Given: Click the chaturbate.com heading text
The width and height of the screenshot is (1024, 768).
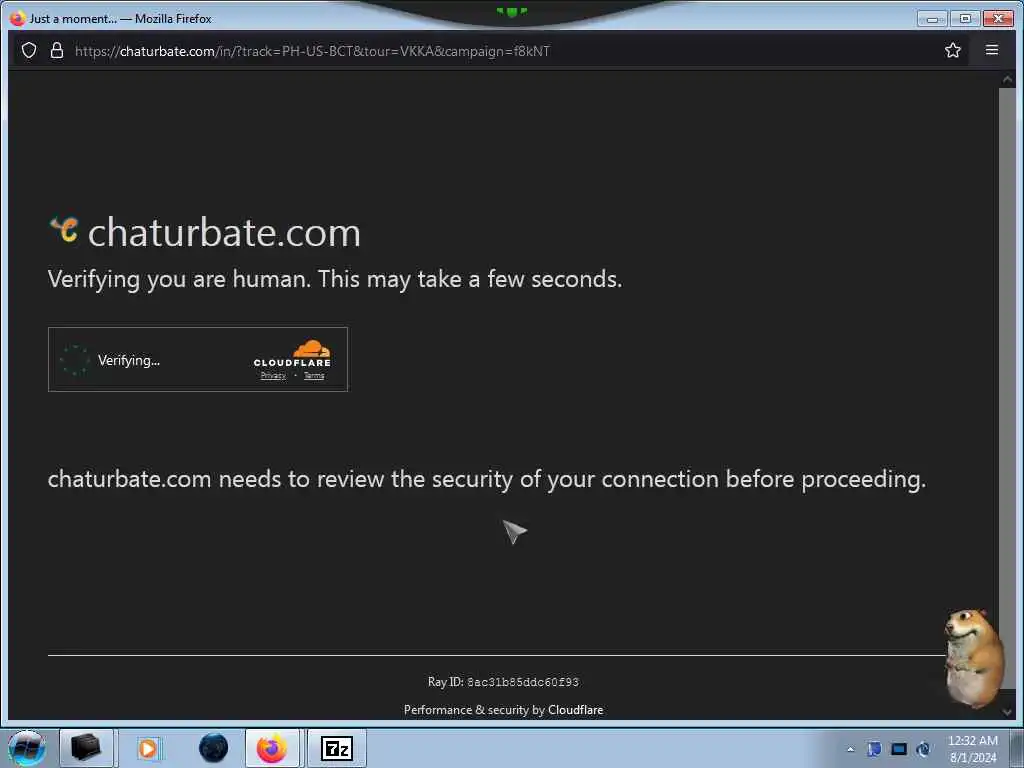Looking at the screenshot, I should (x=224, y=232).
